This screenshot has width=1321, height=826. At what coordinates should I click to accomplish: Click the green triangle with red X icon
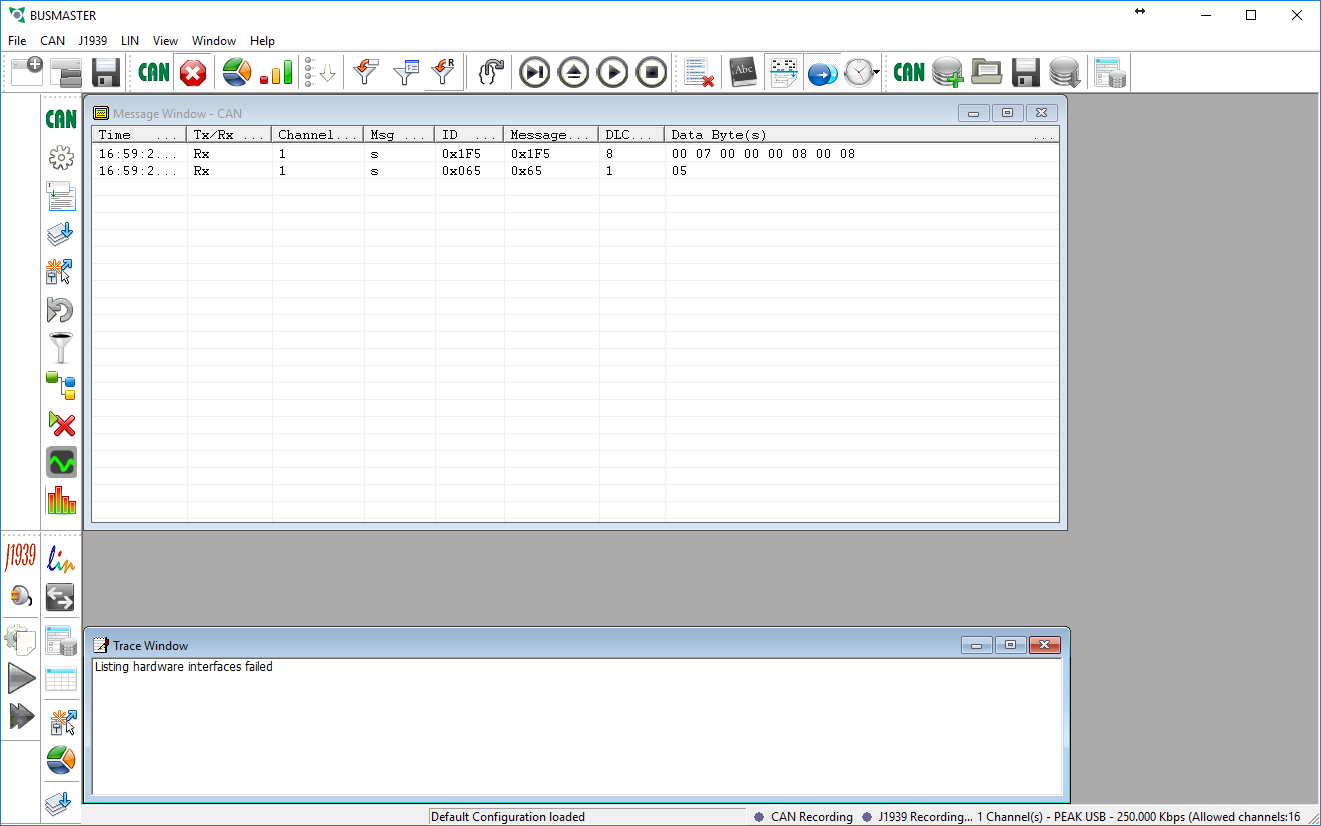pyautogui.click(x=62, y=424)
